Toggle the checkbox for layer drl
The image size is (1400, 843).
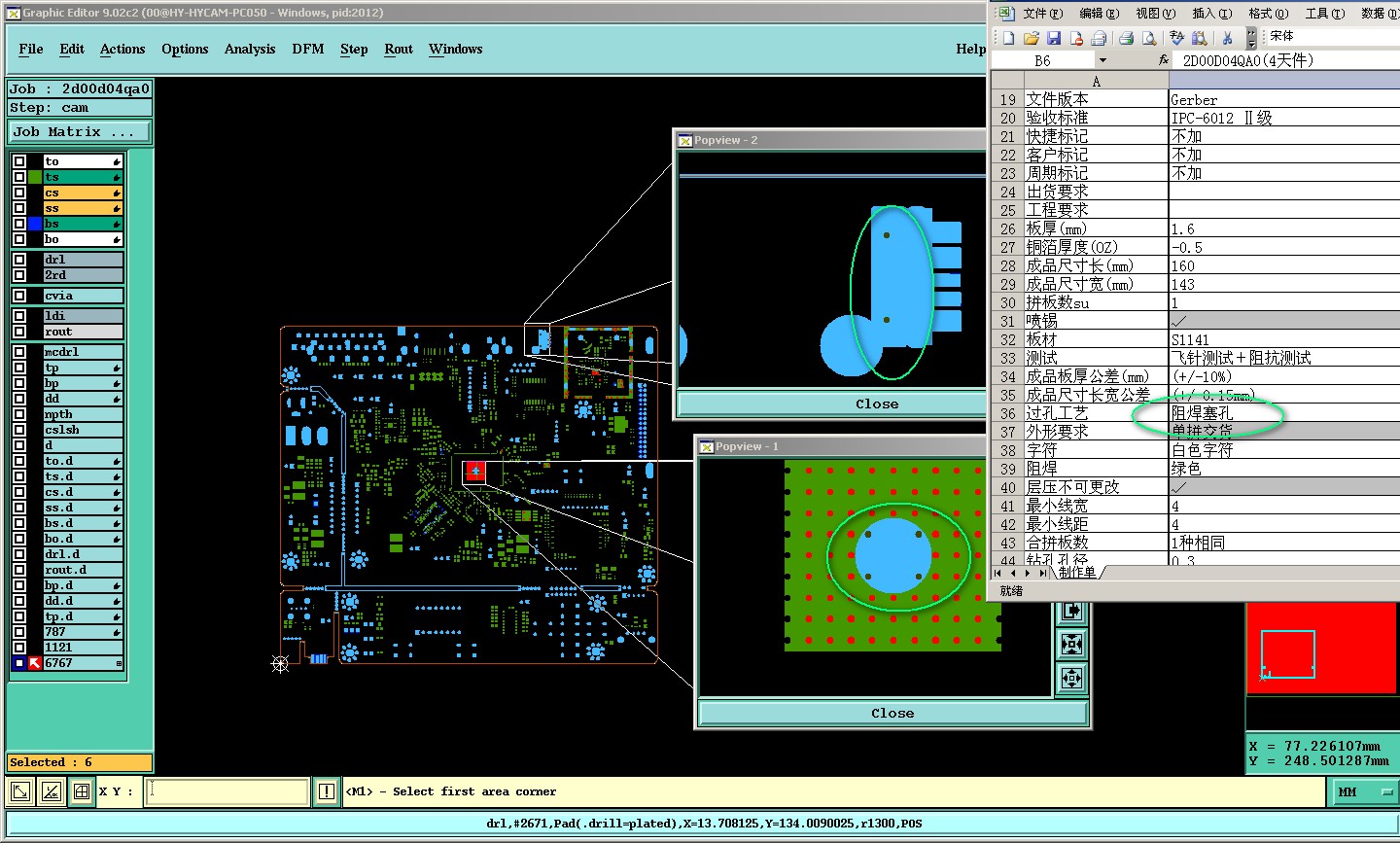pos(19,260)
